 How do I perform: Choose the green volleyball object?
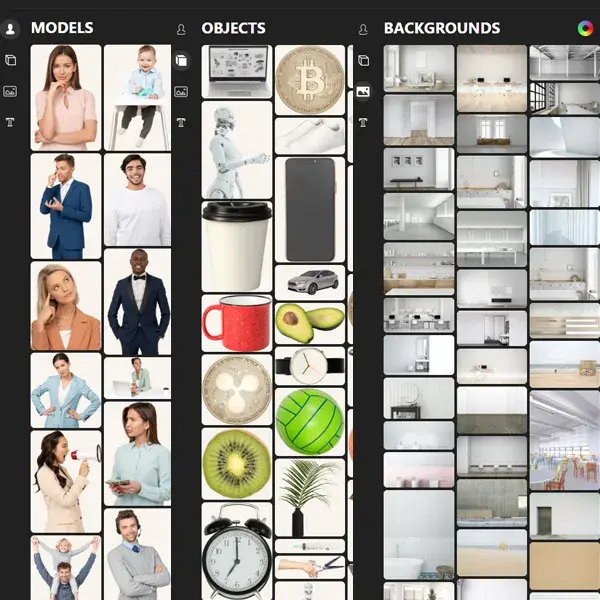[310, 422]
